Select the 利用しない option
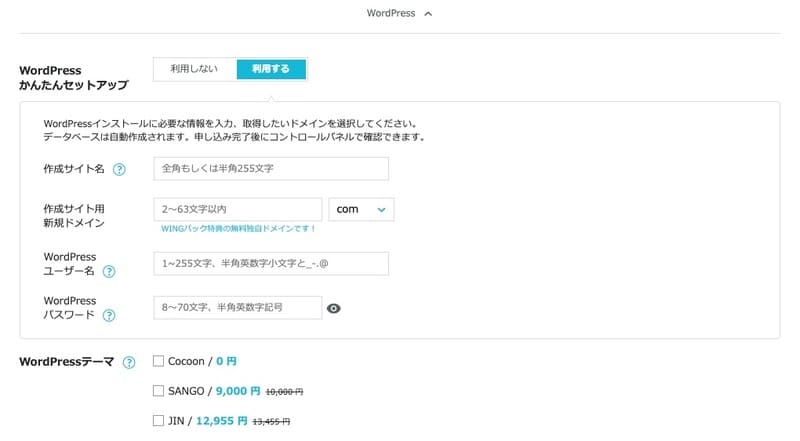This screenshot has width=800, height=441. coord(194,69)
